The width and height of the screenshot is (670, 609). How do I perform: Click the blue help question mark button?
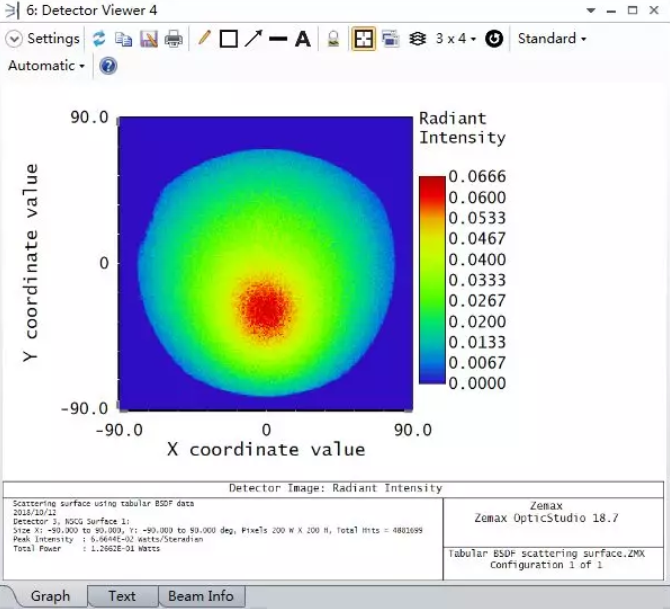coord(108,66)
